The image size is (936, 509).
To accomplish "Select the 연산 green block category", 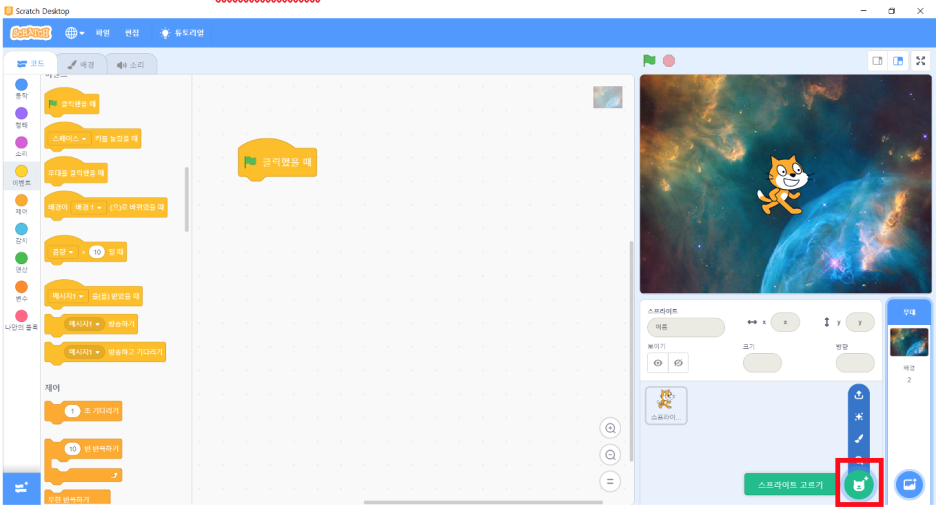I will pos(21,263).
